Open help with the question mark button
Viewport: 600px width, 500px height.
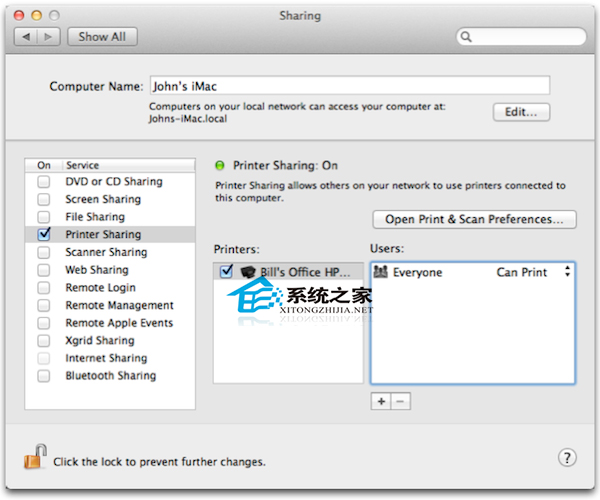567,458
